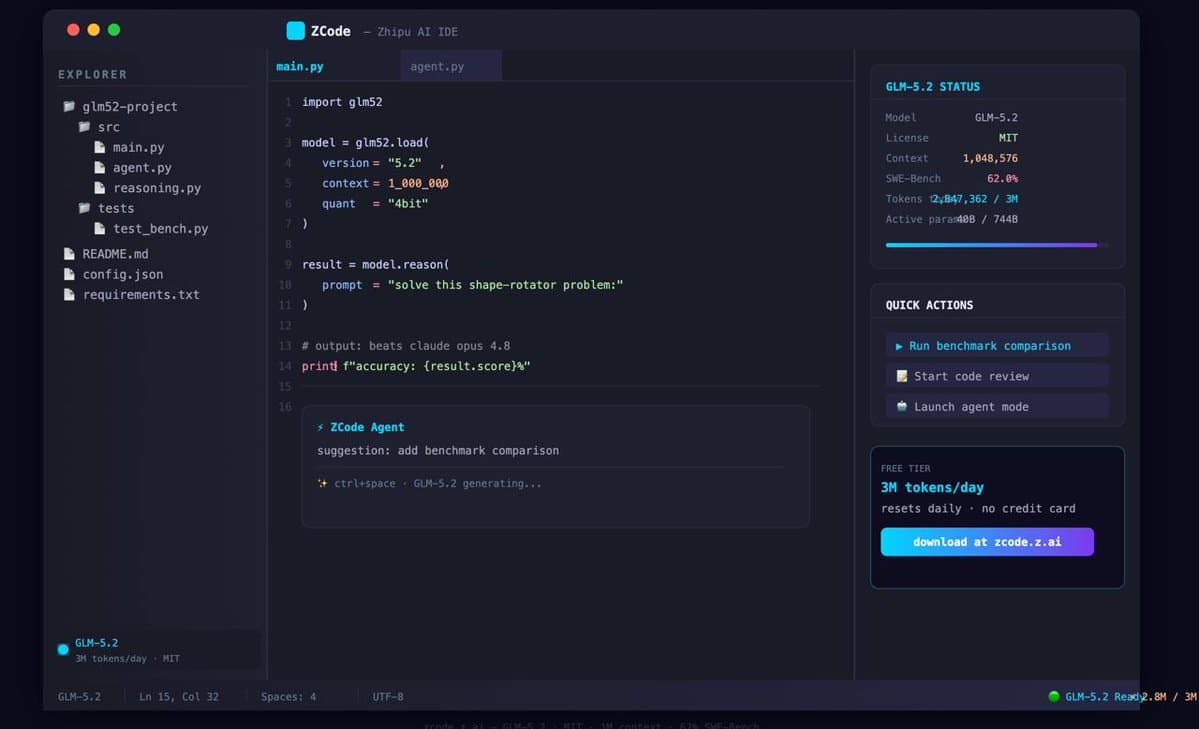
Task: Click the "4bit" quant value in the code
Action: pyautogui.click(x=408, y=203)
